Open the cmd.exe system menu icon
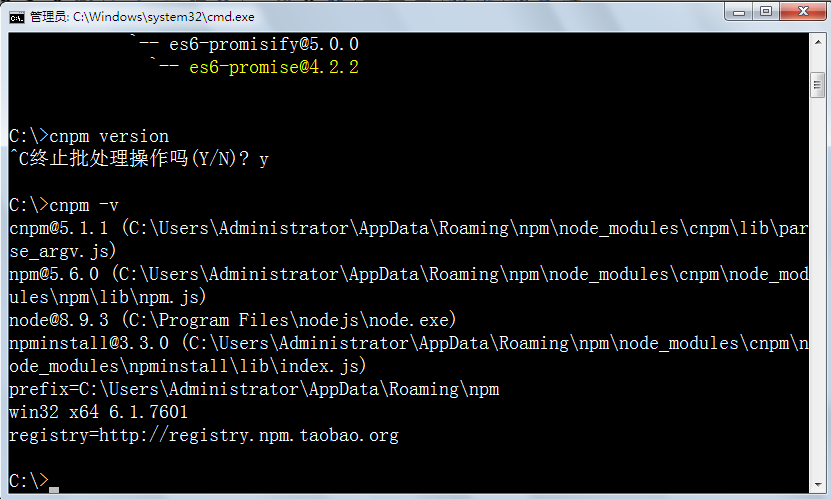The height and width of the screenshot is (499, 831). [x=16, y=15]
